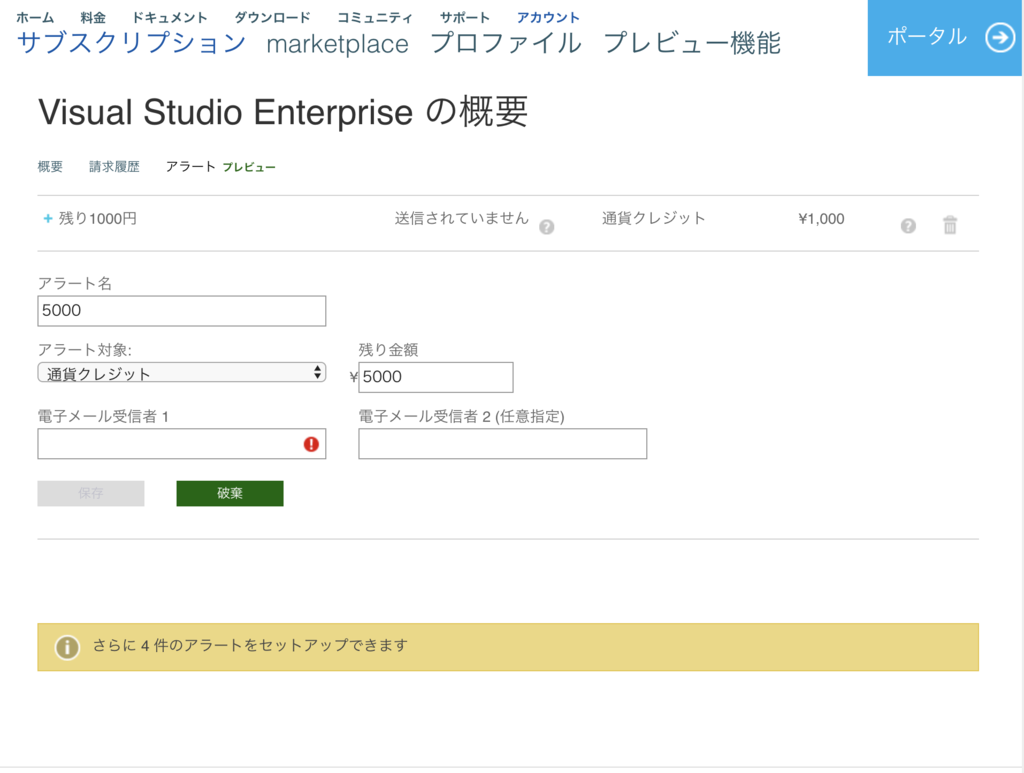Click the ポータル button

944,38
